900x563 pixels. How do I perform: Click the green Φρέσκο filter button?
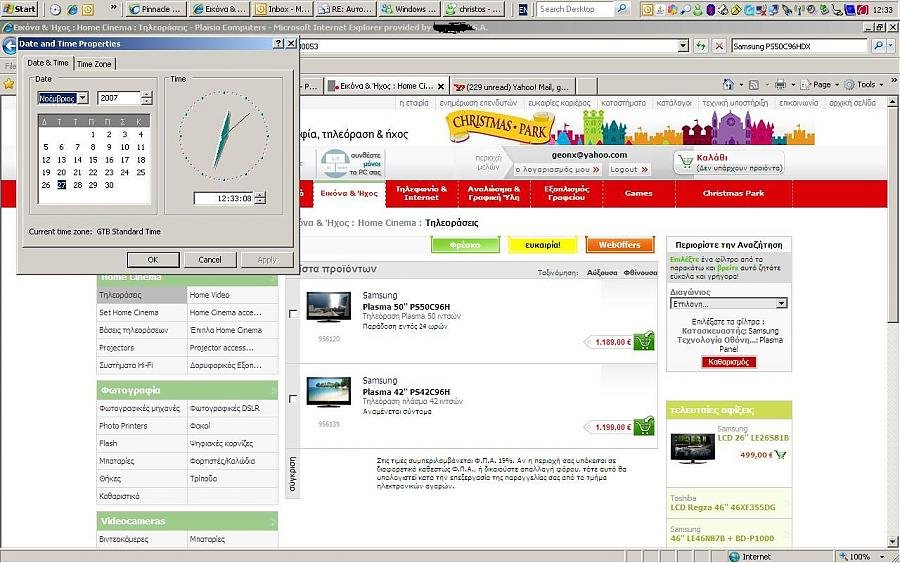(x=465, y=245)
